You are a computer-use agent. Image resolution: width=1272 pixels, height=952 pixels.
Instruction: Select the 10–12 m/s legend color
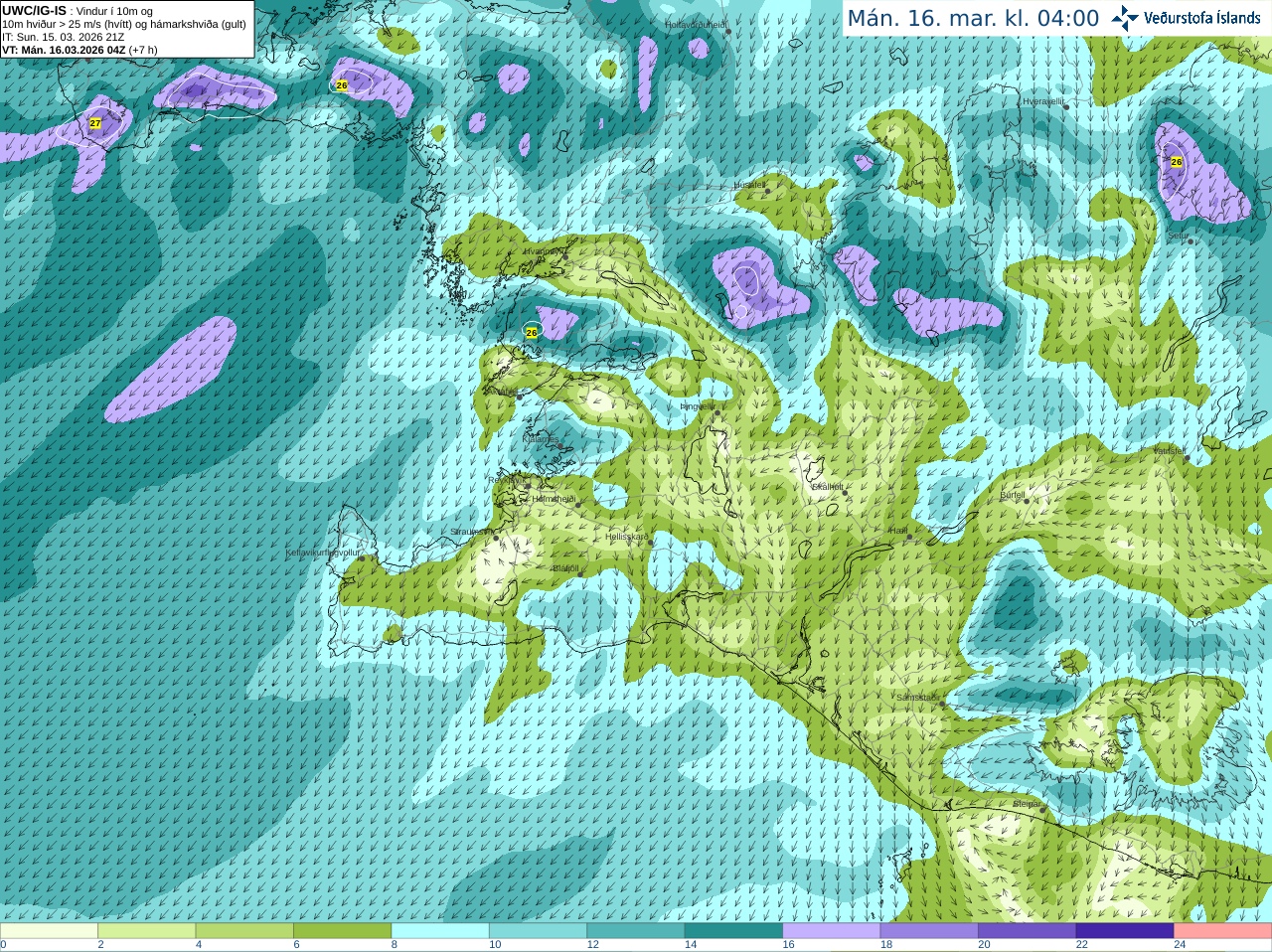(x=538, y=931)
